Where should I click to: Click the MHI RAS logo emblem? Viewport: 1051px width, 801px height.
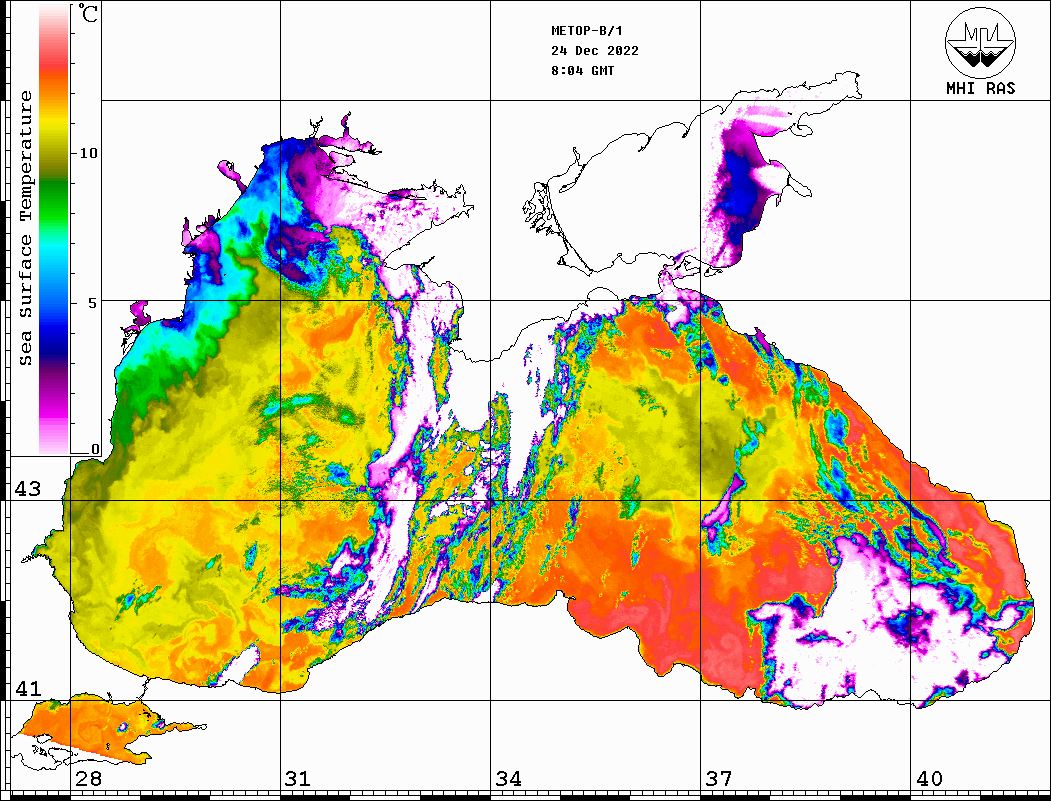(980, 42)
